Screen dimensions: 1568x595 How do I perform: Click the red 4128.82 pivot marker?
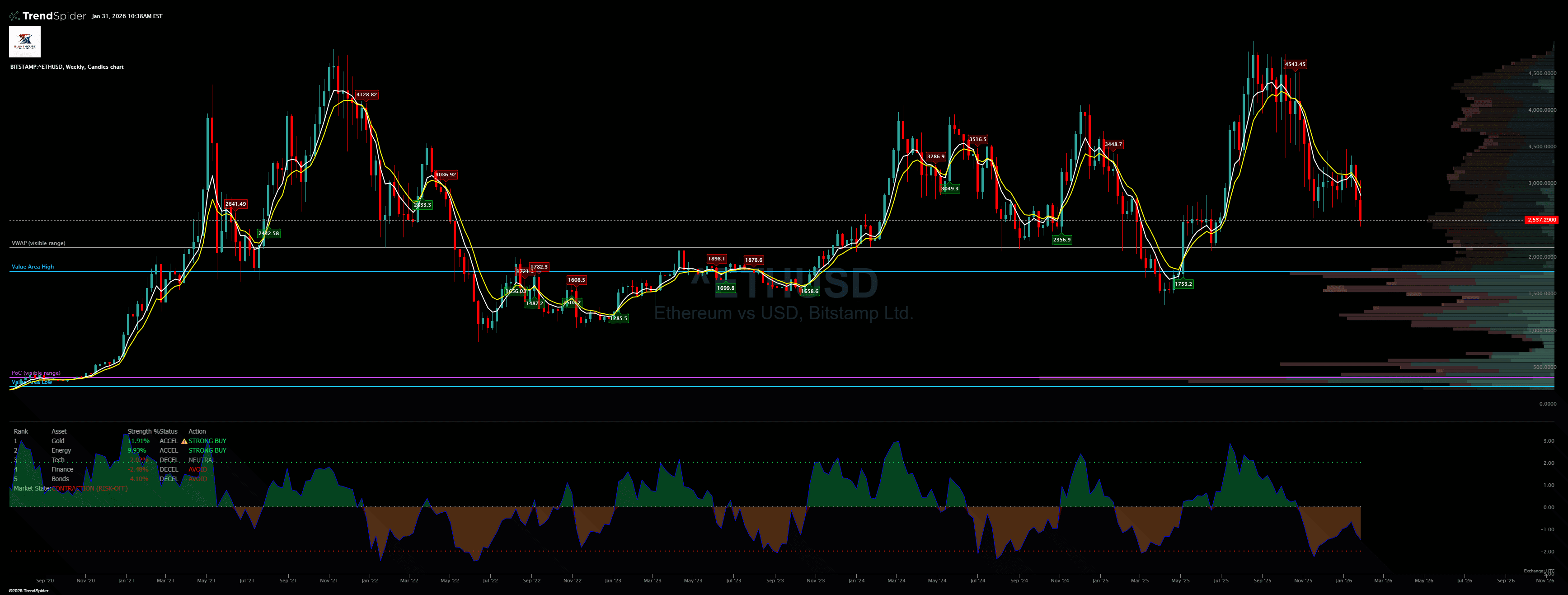point(366,94)
